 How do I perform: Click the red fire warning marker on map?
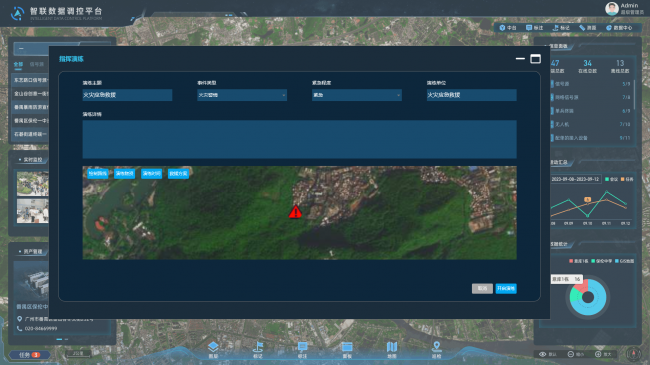(x=295, y=212)
